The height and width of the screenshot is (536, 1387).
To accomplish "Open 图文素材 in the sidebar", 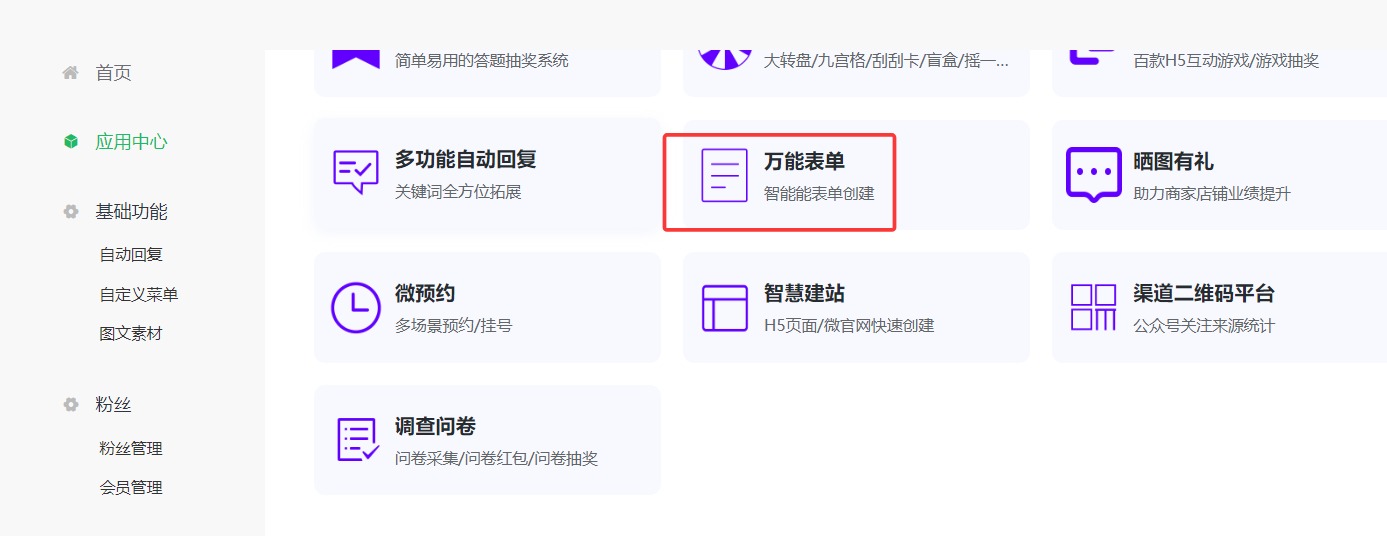I will [x=131, y=334].
